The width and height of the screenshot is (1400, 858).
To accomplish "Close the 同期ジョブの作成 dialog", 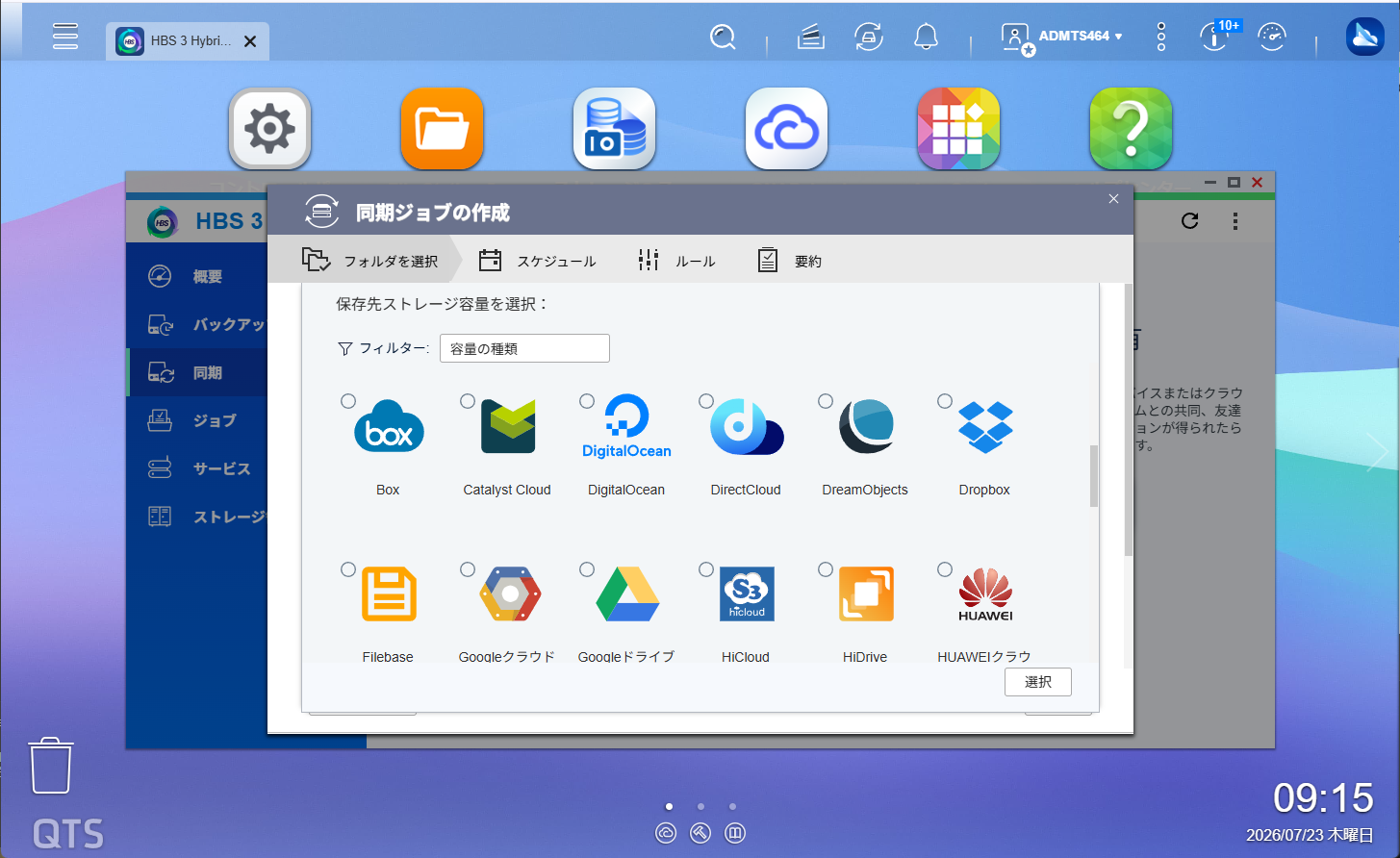I will tap(1113, 199).
